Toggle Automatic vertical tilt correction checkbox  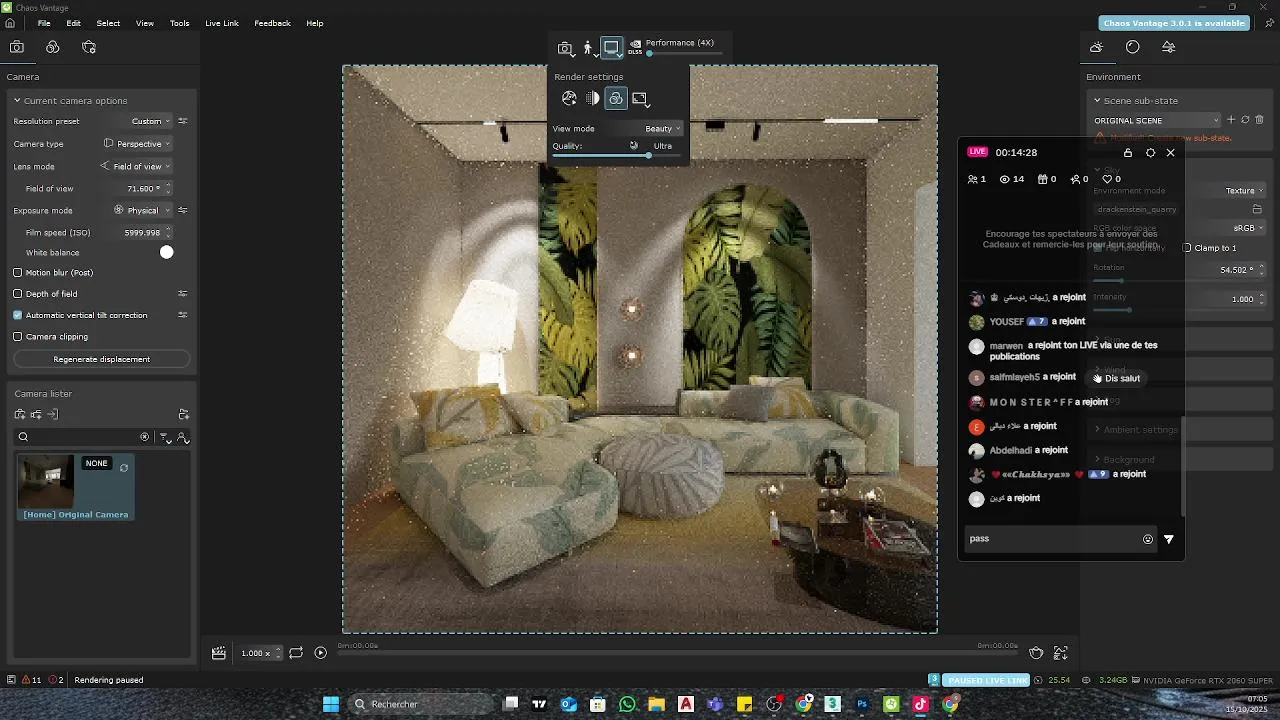(x=17, y=315)
